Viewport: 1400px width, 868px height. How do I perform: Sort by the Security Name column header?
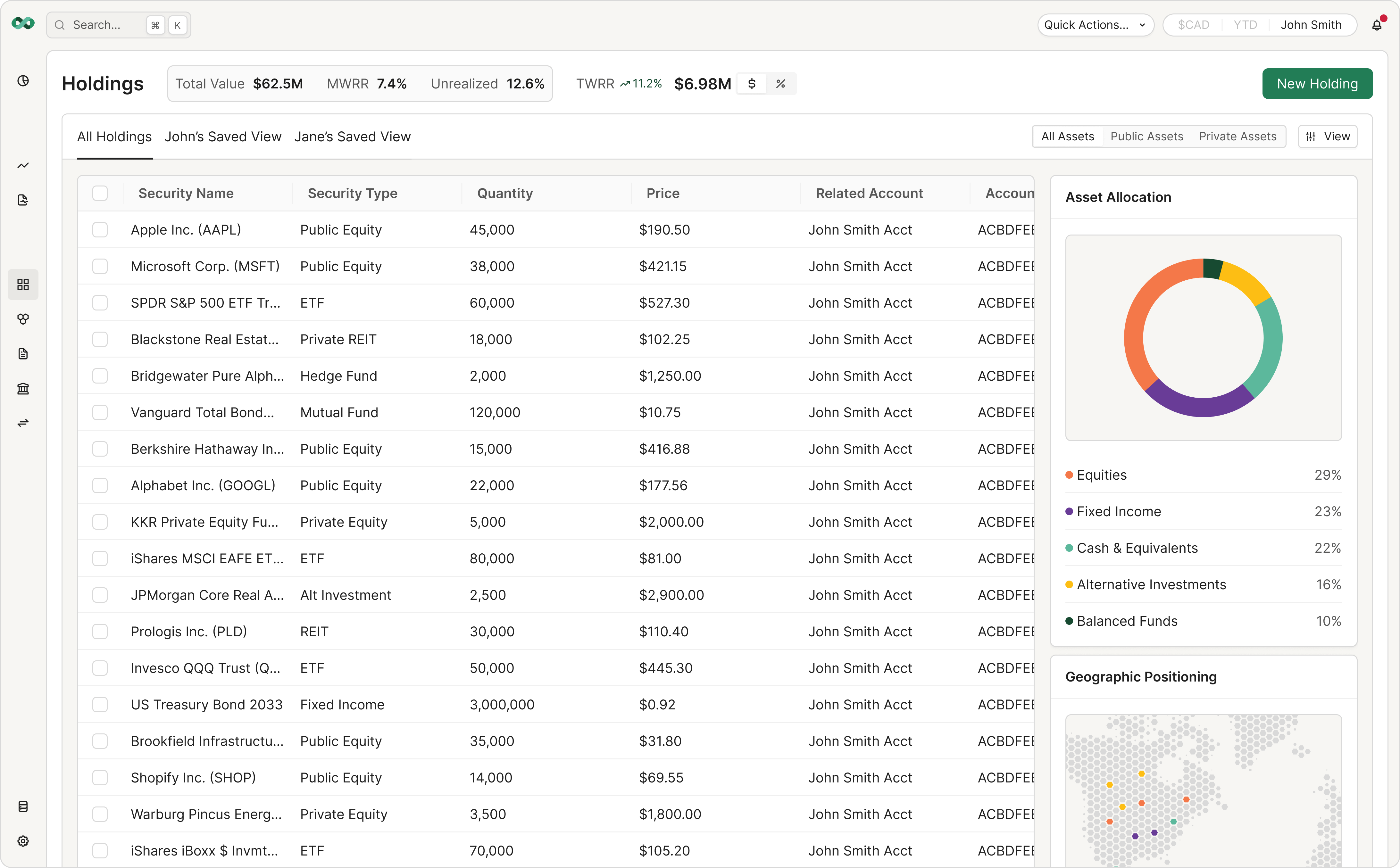click(186, 194)
